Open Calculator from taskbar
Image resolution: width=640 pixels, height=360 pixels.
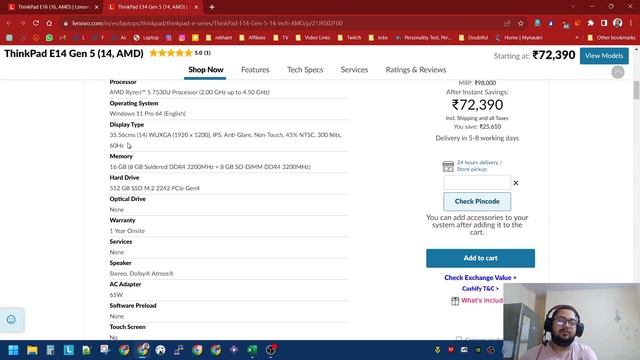[x=50, y=350]
